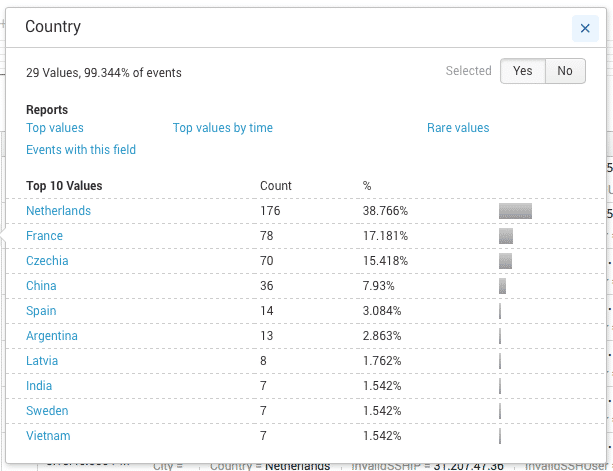Filter by Czechia country value
This screenshot has height=471, width=613.
(x=47, y=261)
